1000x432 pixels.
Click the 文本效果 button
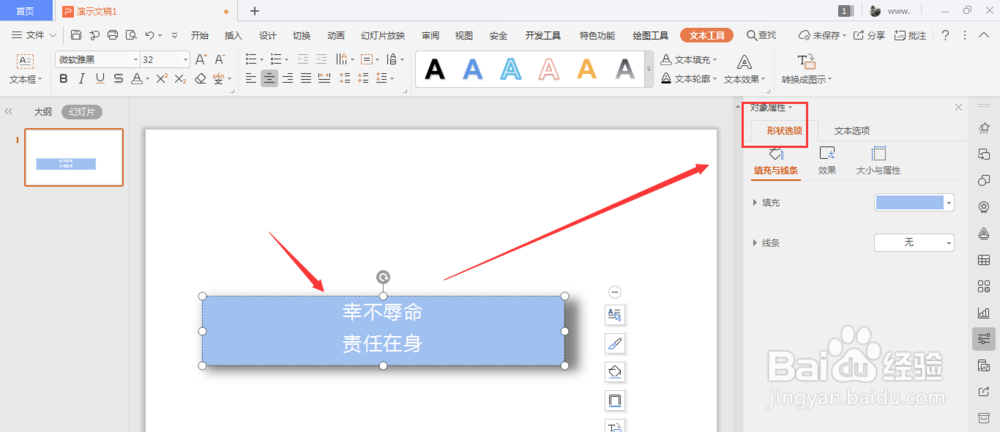point(744,70)
